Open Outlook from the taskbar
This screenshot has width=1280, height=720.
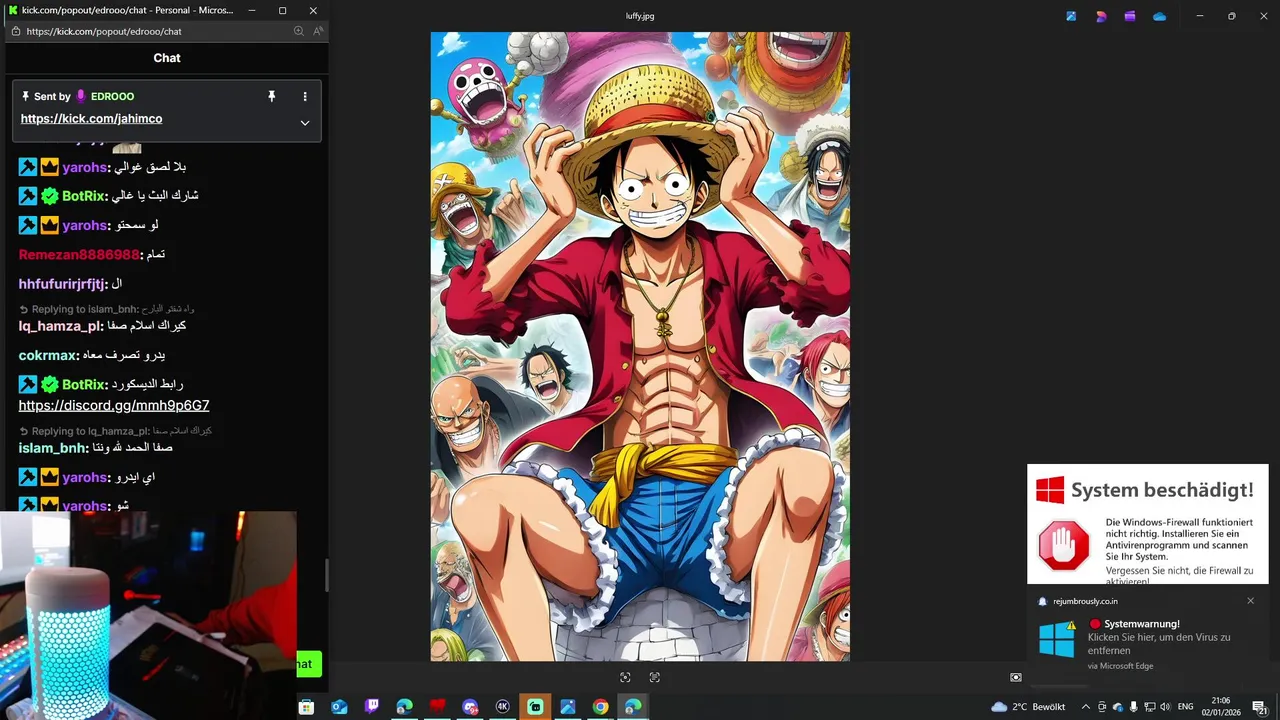(340, 707)
